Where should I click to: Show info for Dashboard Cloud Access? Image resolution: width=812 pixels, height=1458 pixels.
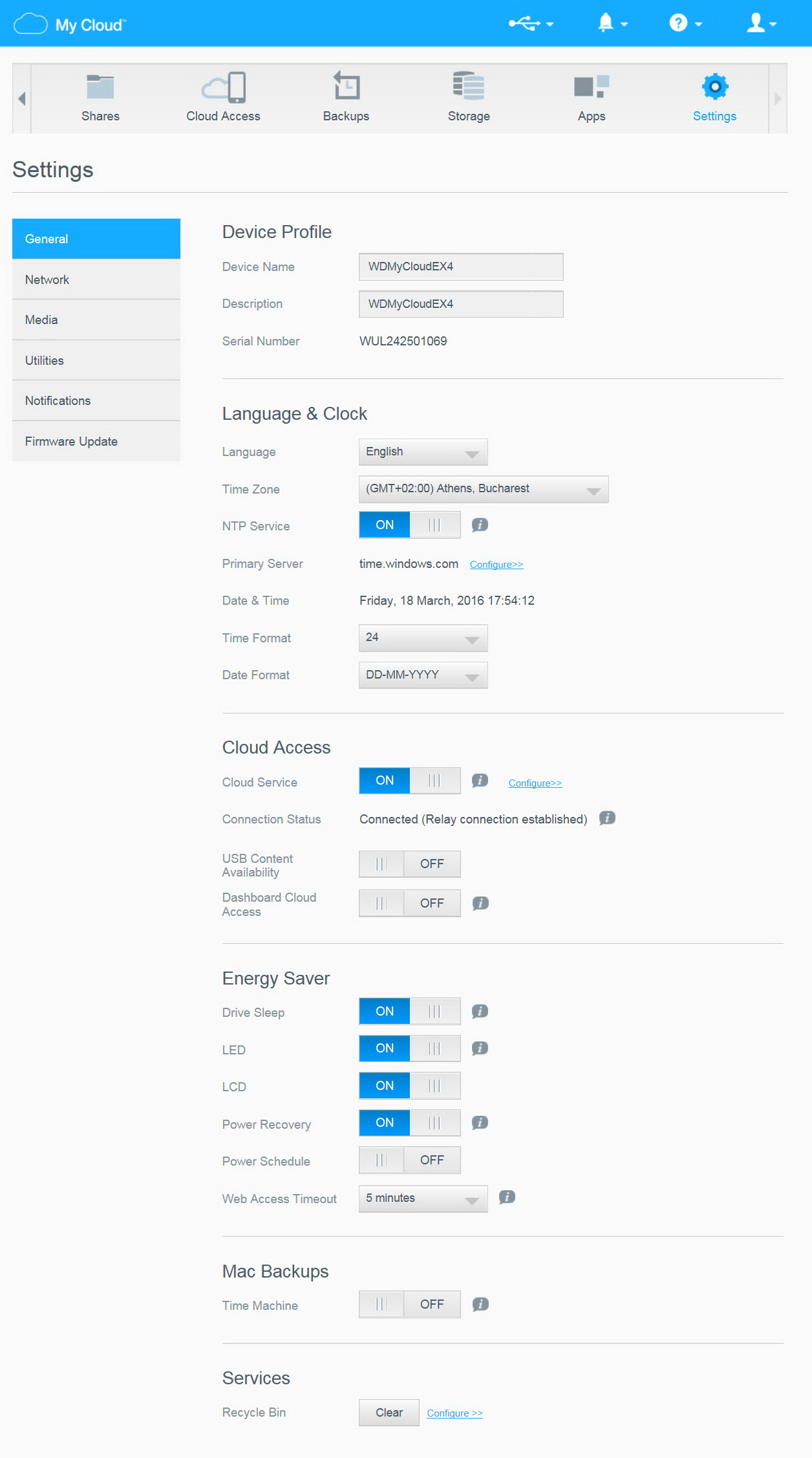(480, 903)
